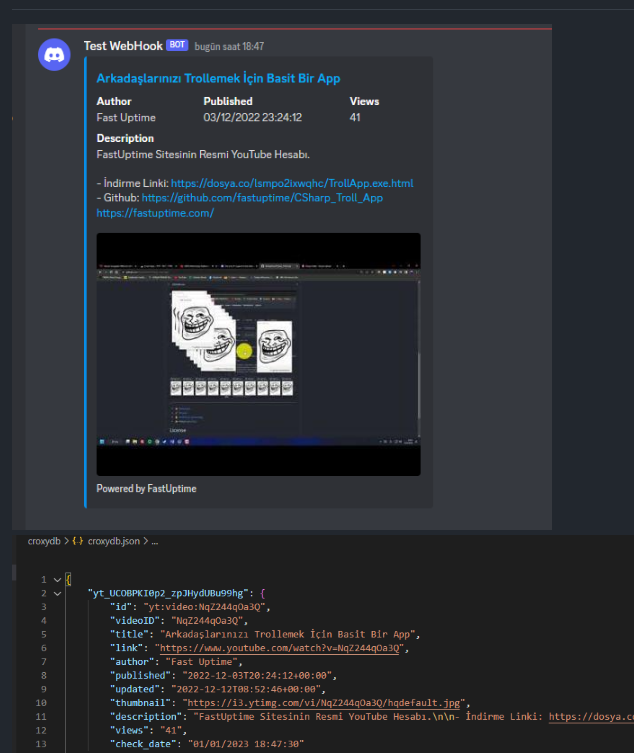This screenshot has width=634, height=753.
Task: Click the views value "41" on line 12
Action: tap(171, 730)
